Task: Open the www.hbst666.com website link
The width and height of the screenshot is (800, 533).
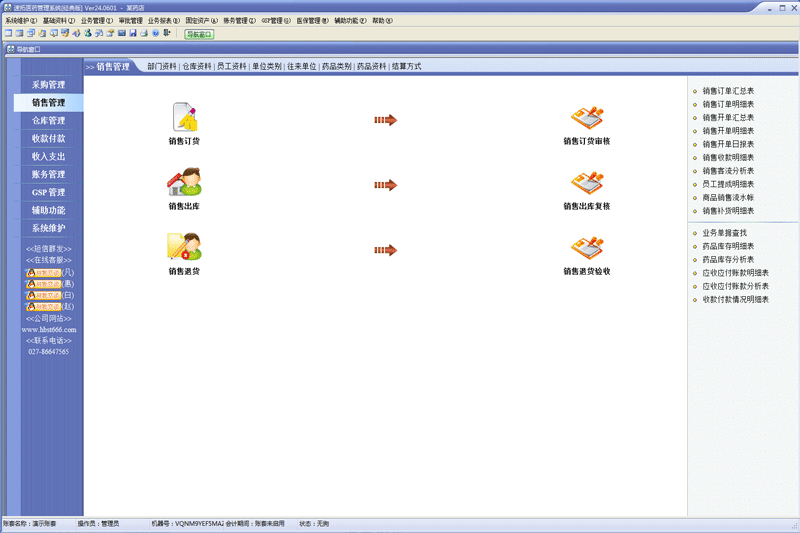Action: click(x=49, y=330)
